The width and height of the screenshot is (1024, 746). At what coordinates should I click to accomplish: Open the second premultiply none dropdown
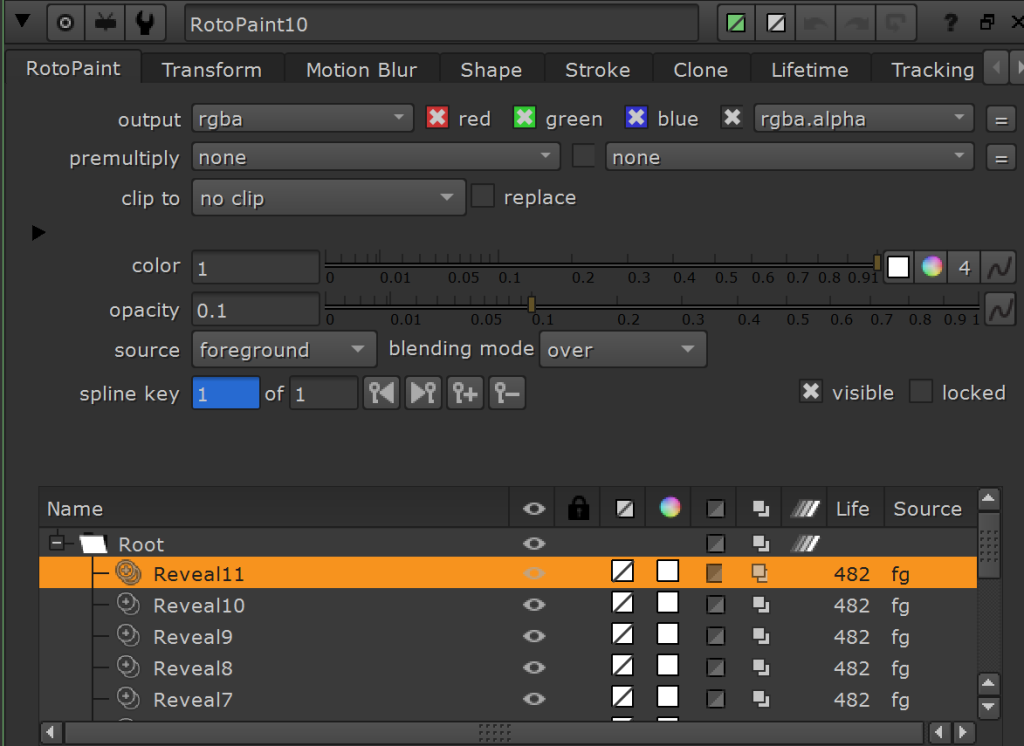[x=789, y=157]
